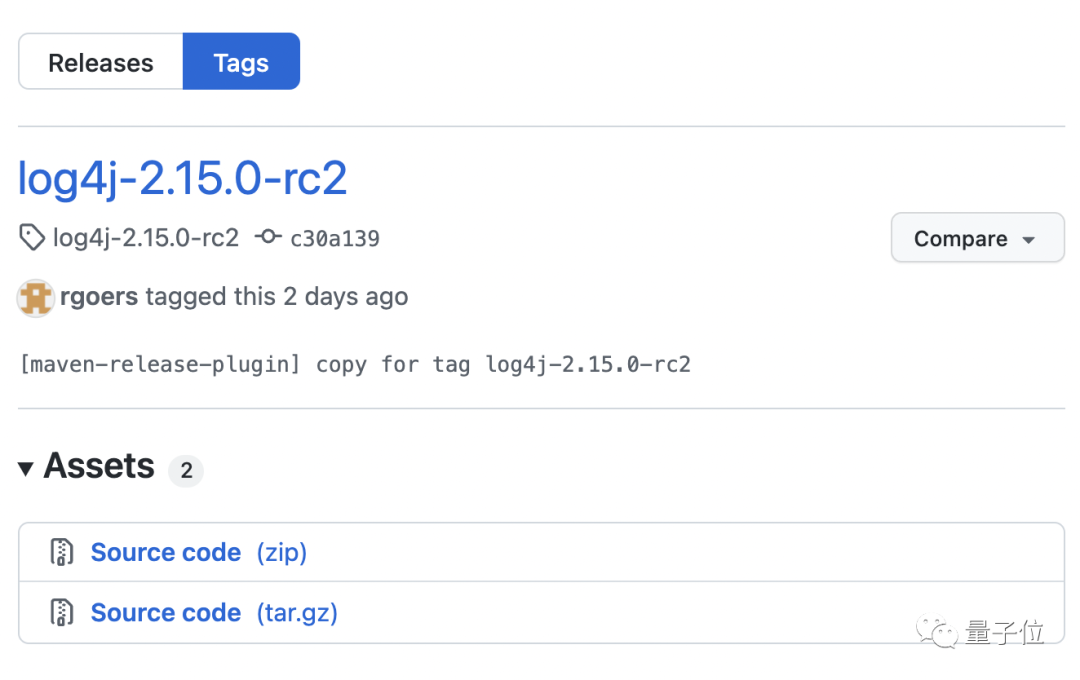Collapse the Assets section triangle

coord(27,467)
